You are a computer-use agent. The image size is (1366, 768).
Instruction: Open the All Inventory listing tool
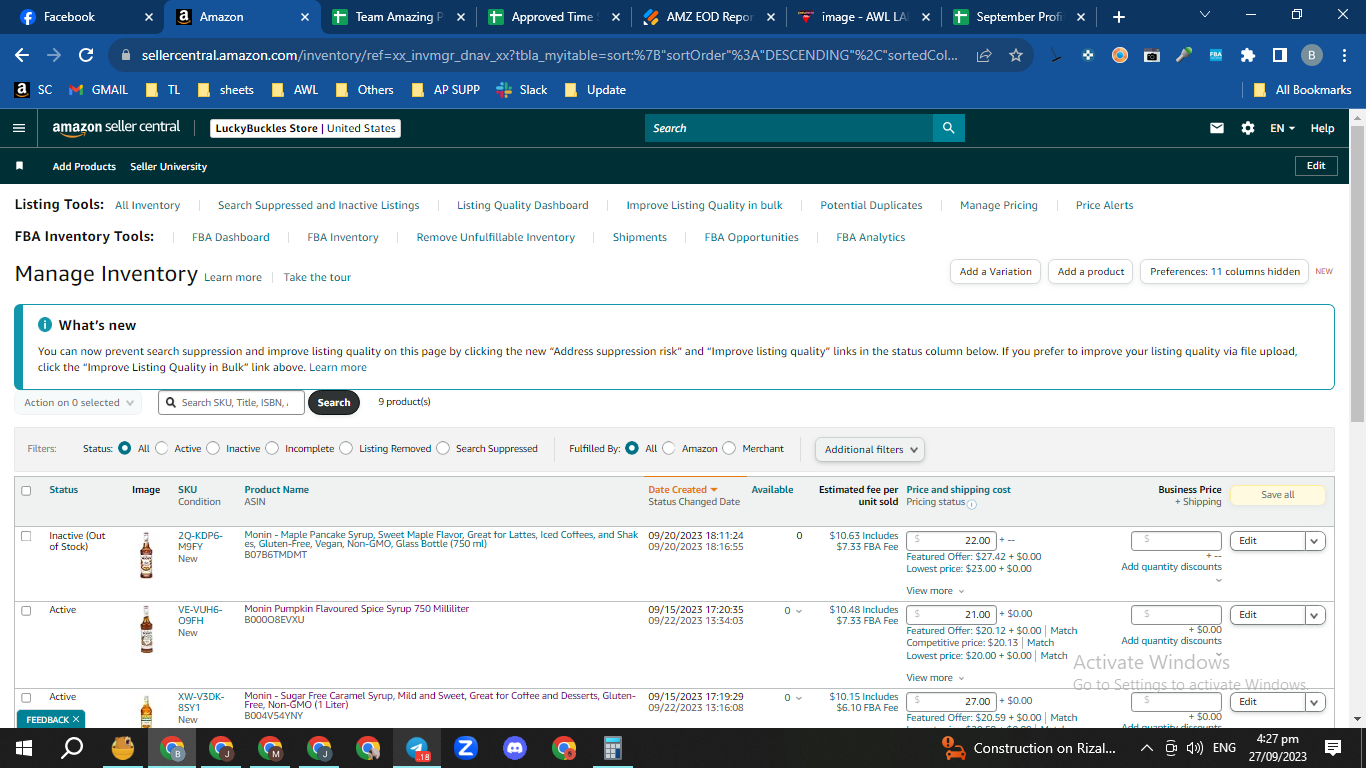(148, 205)
